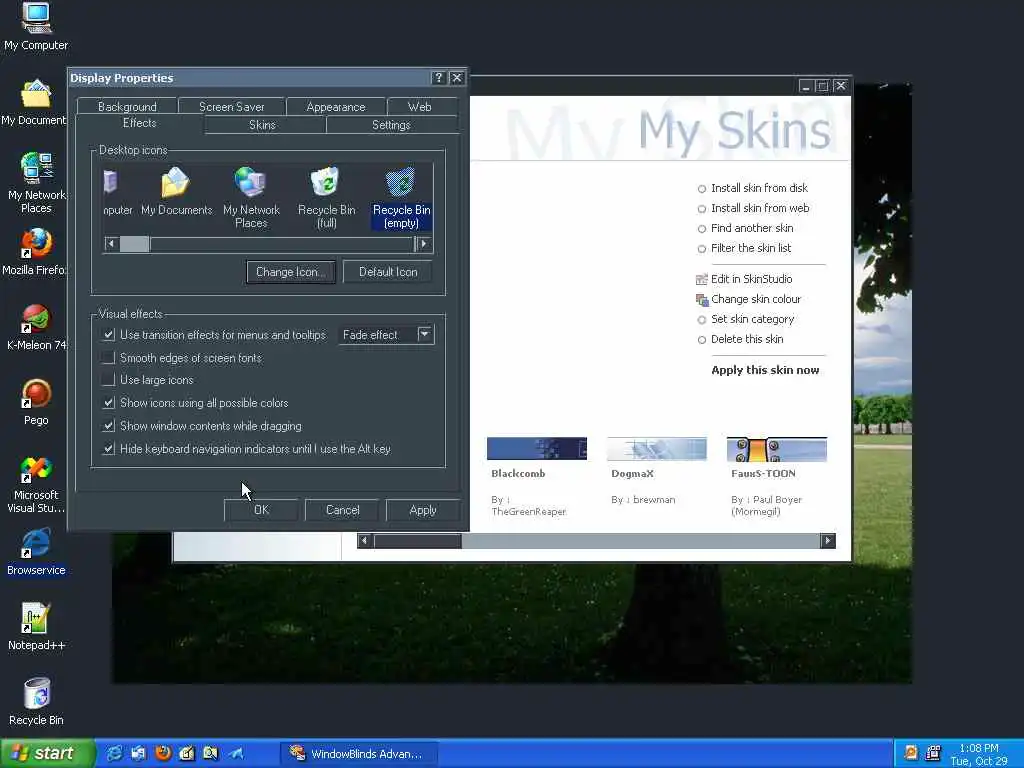Click the Display Properties help question-mark button
The height and width of the screenshot is (768, 1024).
point(438,78)
